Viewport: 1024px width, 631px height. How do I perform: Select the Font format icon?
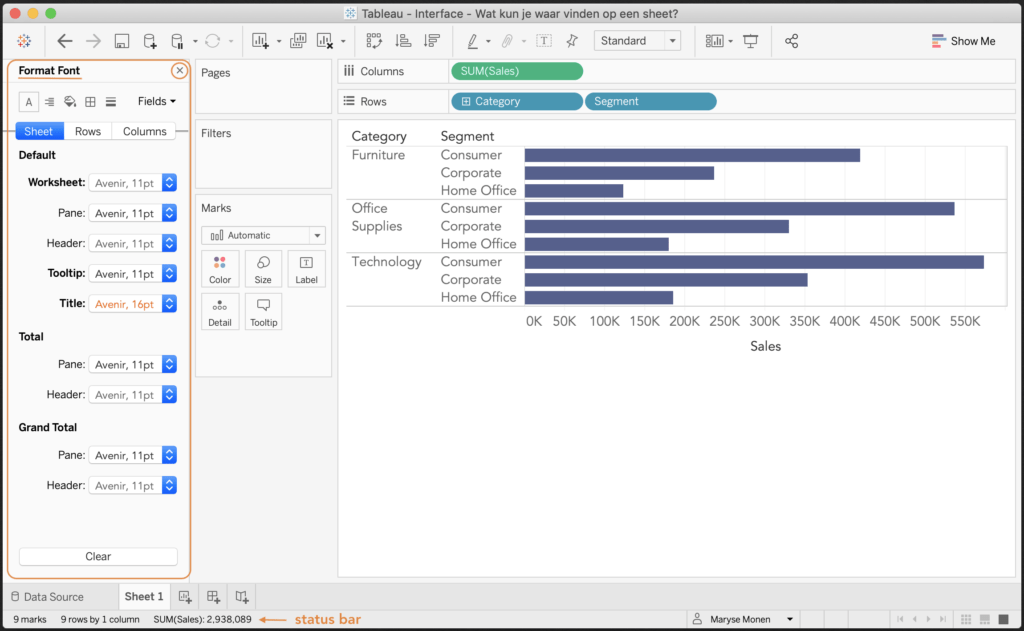click(x=29, y=101)
